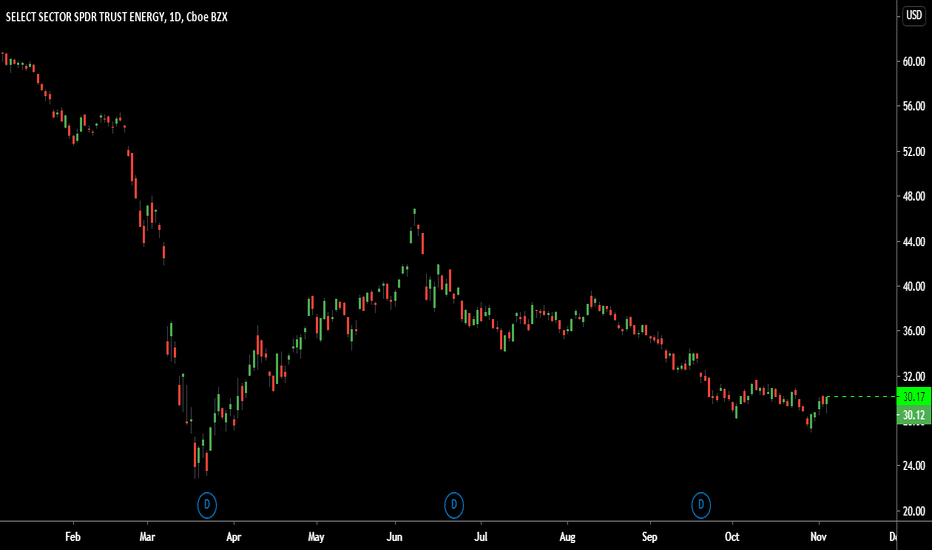Click the 48.00 price axis label

[914, 196]
